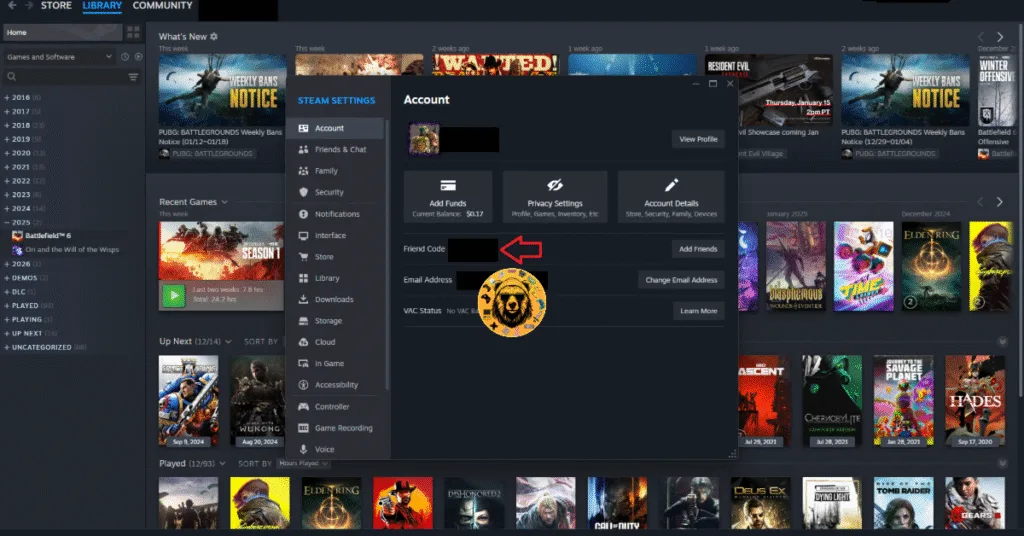The image size is (1024, 536).
Task: Open Friends & Chat settings via its people icon
Action: [x=303, y=150]
